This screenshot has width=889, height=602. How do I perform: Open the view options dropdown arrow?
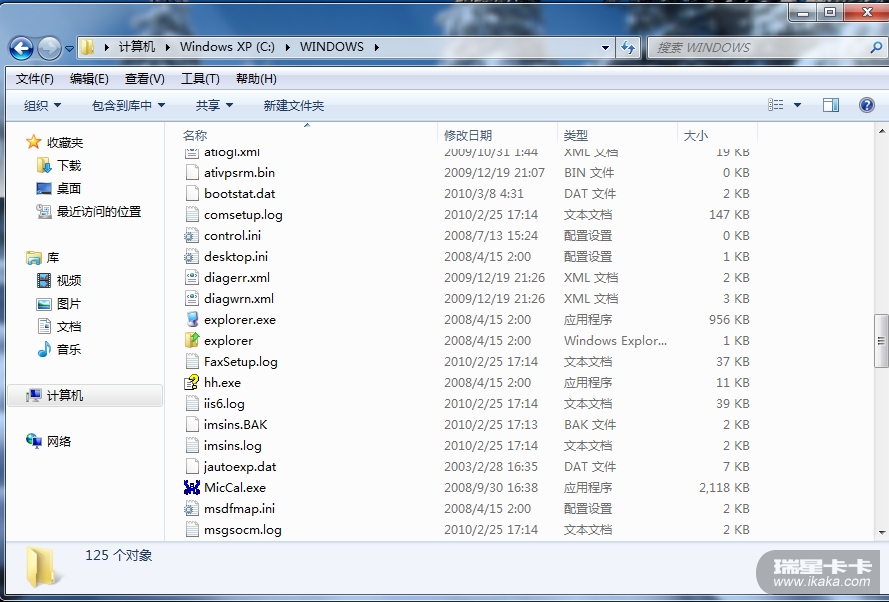click(797, 105)
